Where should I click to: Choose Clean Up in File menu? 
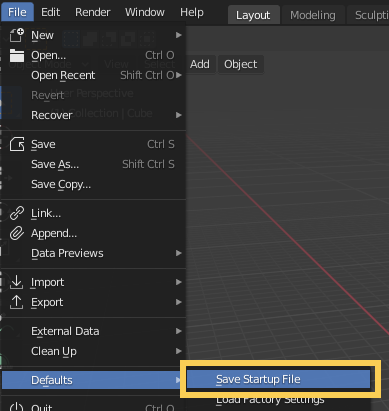93,351
